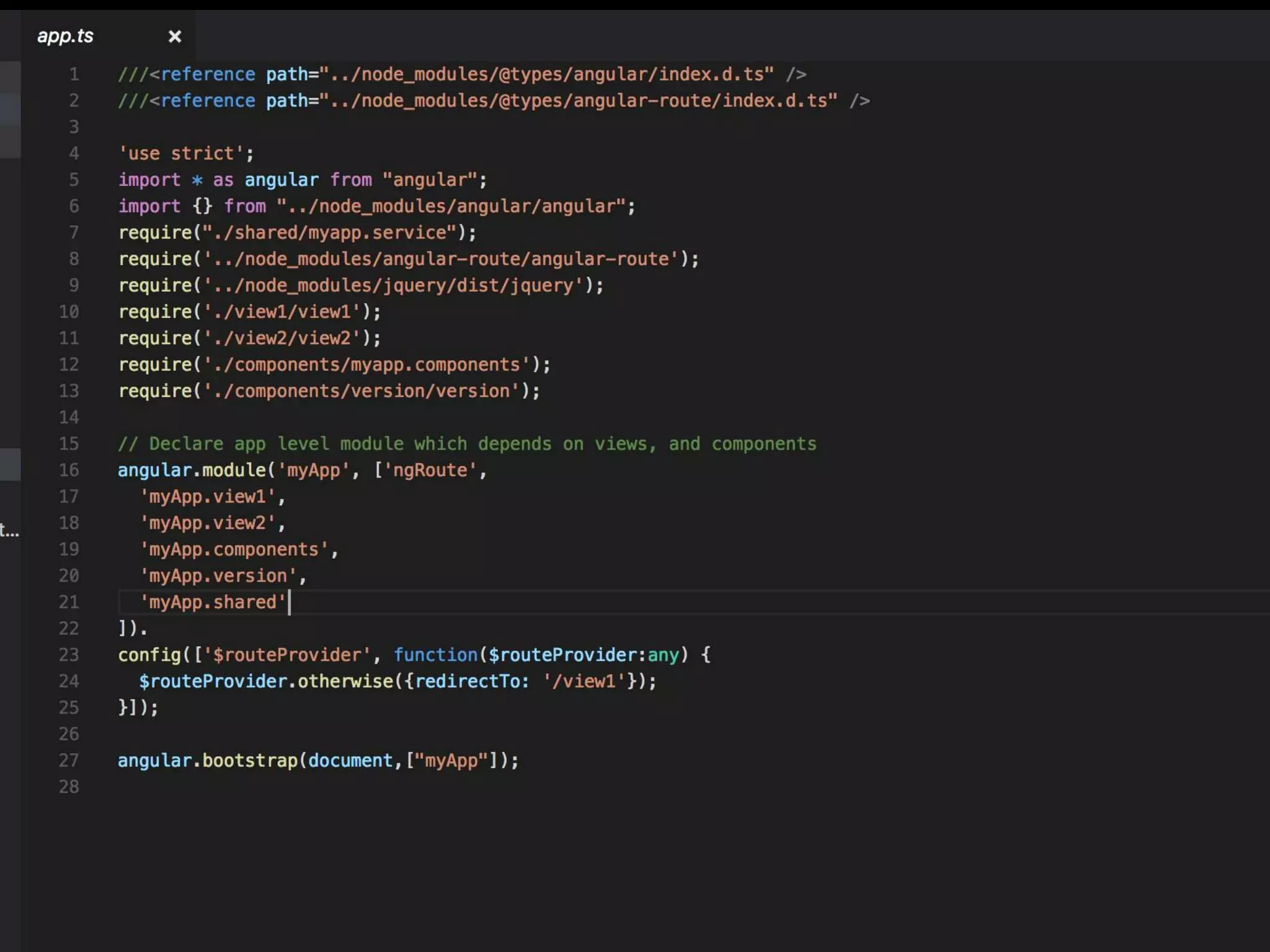Click line number 16 in the gutter
1270x952 pixels.
[69, 470]
